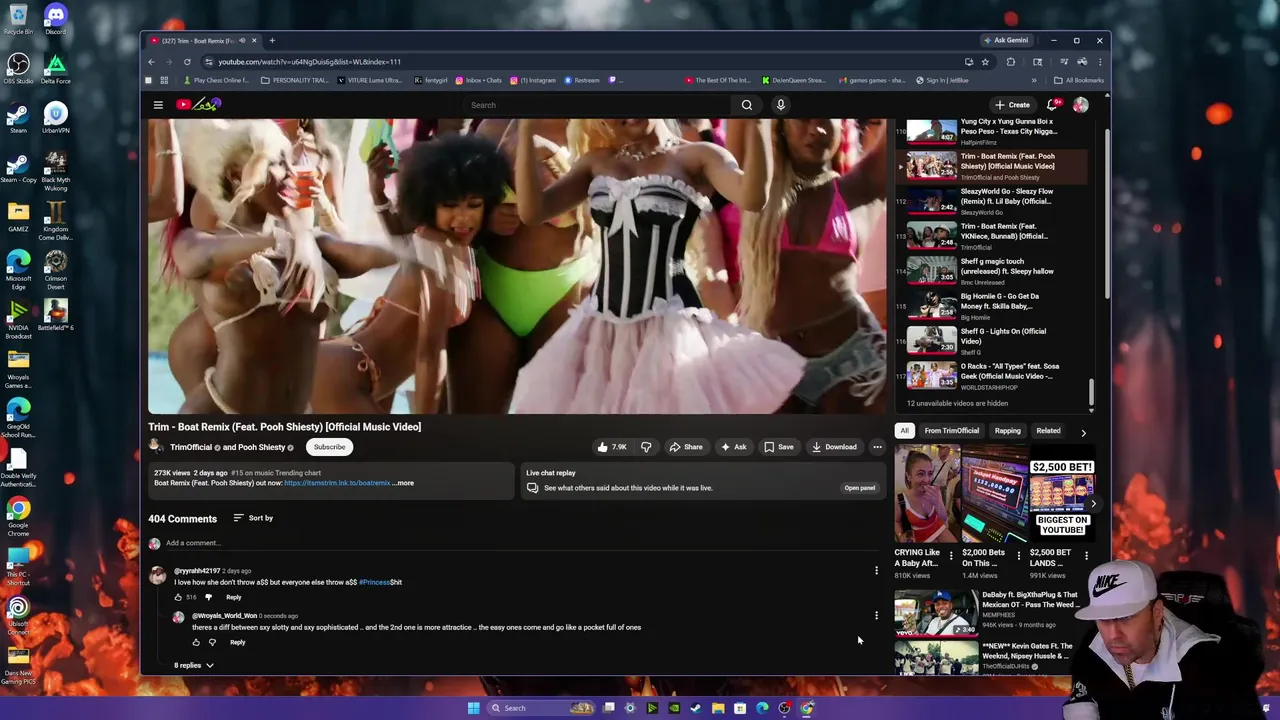Start voice search with the microphone
Viewport: 1280px width, 720px height.
click(x=781, y=105)
